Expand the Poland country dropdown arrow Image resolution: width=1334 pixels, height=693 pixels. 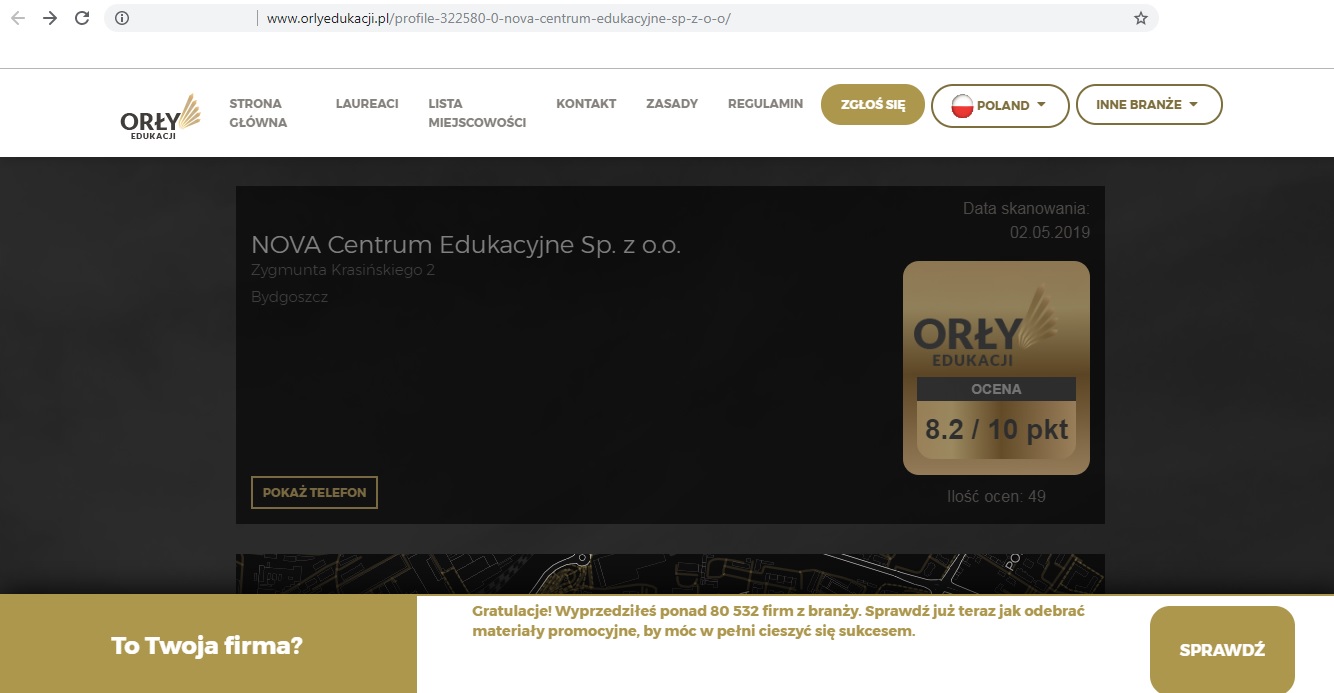1041,104
